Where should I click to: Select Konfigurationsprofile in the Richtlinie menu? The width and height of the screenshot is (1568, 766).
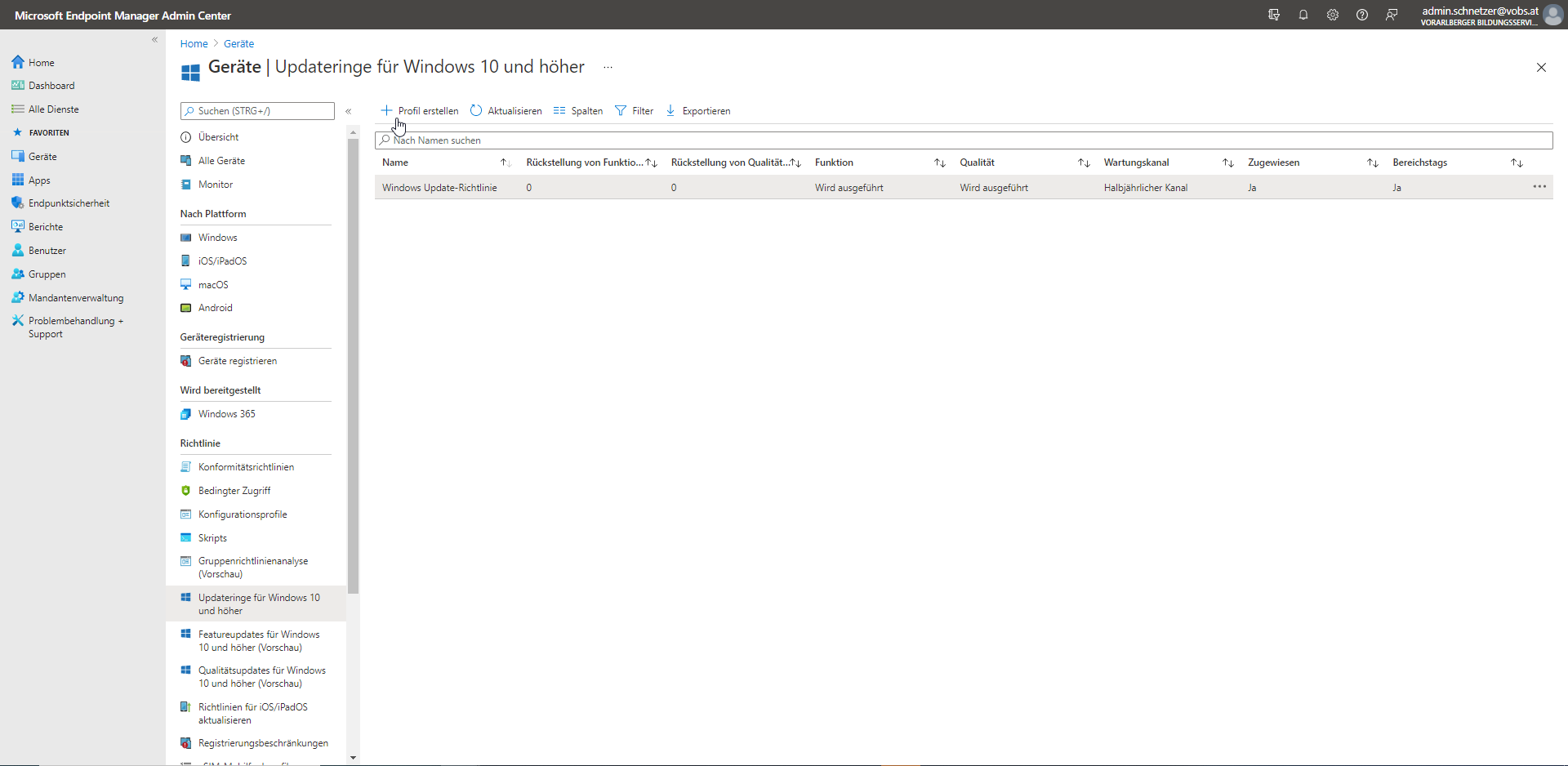coord(243,514)
